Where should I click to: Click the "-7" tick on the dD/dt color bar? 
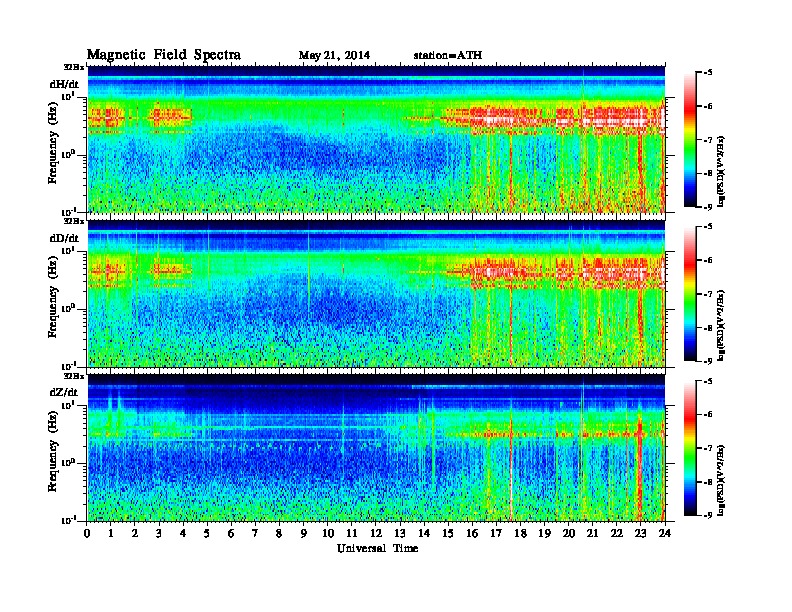pos(708,293)
